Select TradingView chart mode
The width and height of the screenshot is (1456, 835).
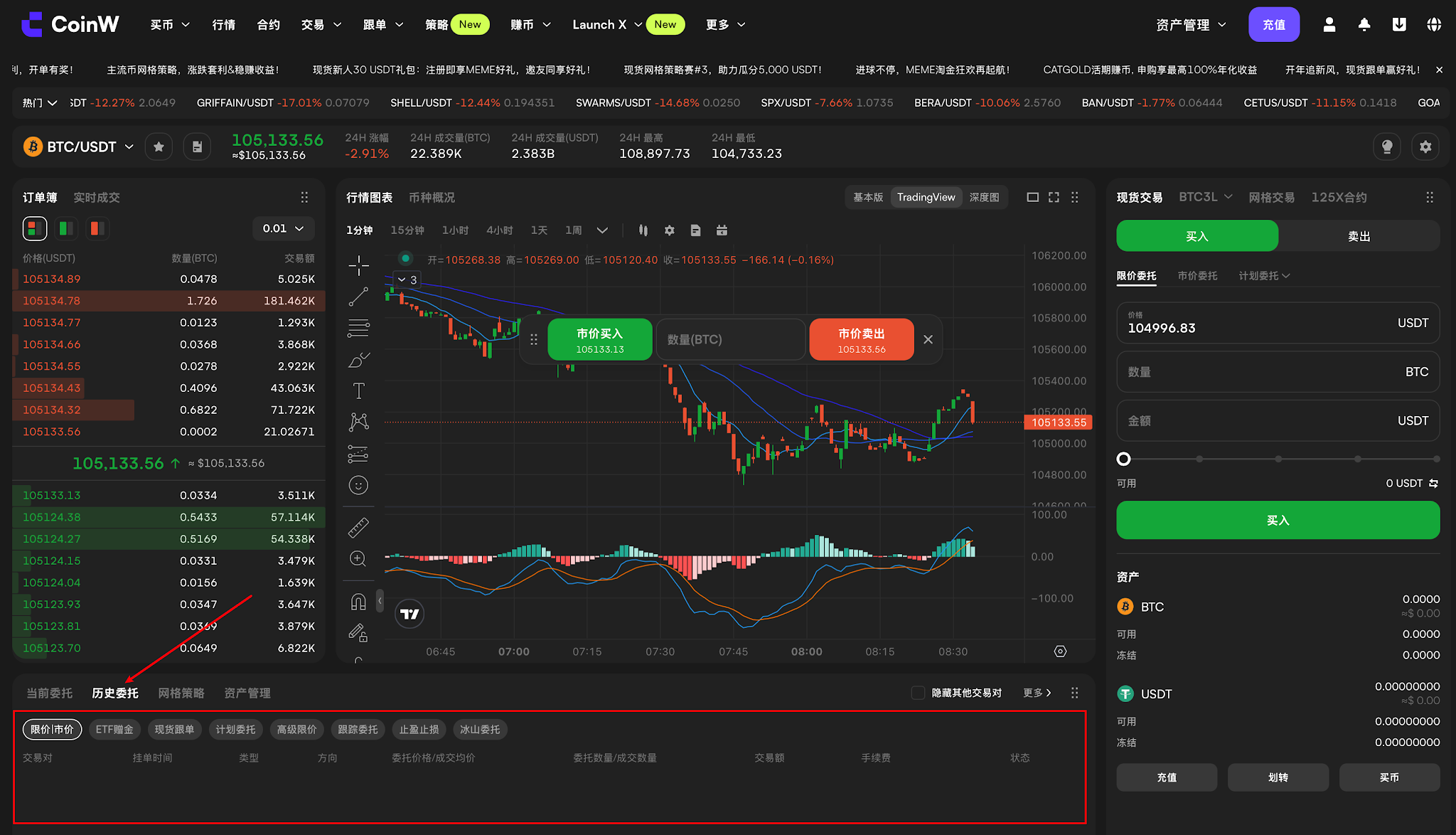926,197
